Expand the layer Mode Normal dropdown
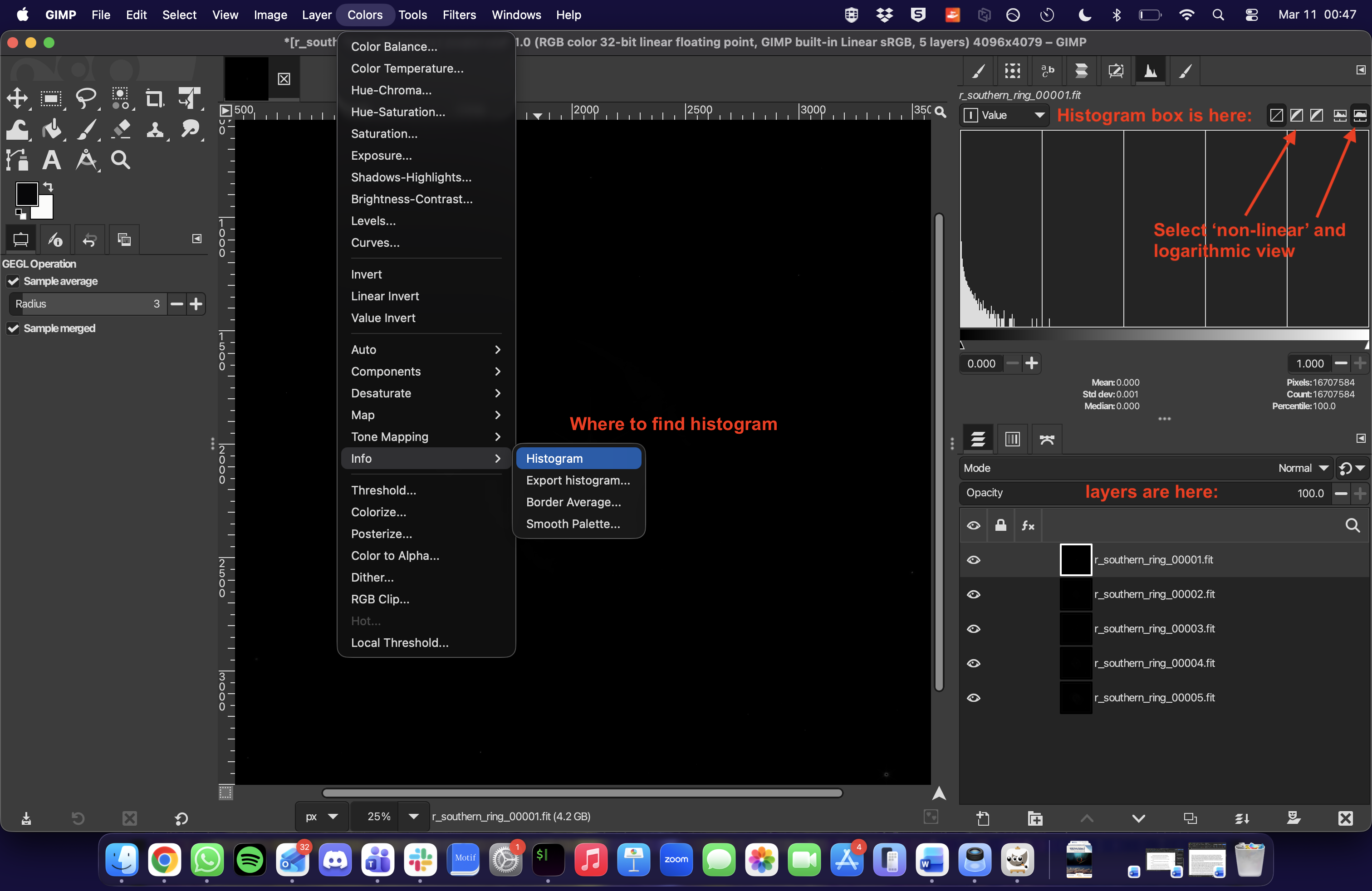Image resolution: width=1372 pixels, height=891 pixels. point(1303,468)
